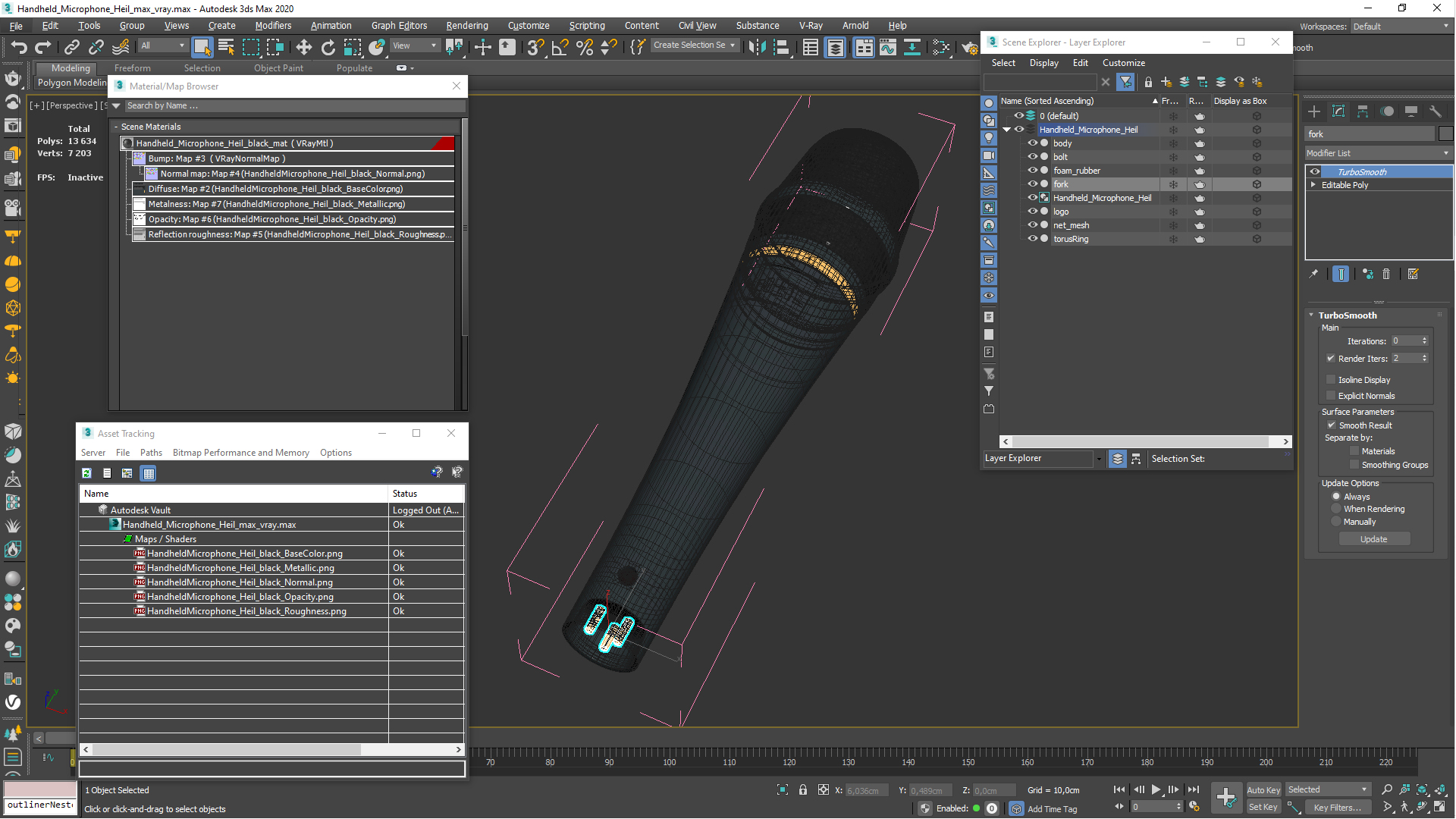Display Lights filter icon in Layer Explorer sidebar

[989, 138]
